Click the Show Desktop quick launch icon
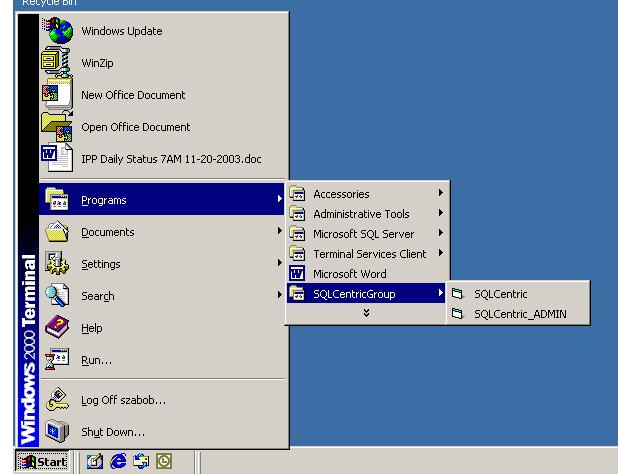Image resolution: width=618 pixels, height=474 pixels. click(x=95, y=461)
